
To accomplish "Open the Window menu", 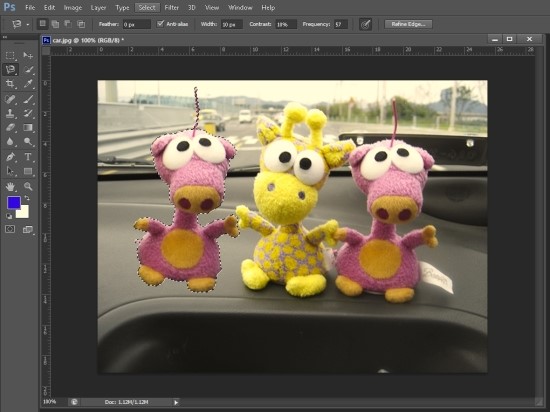I will (240, 7).
